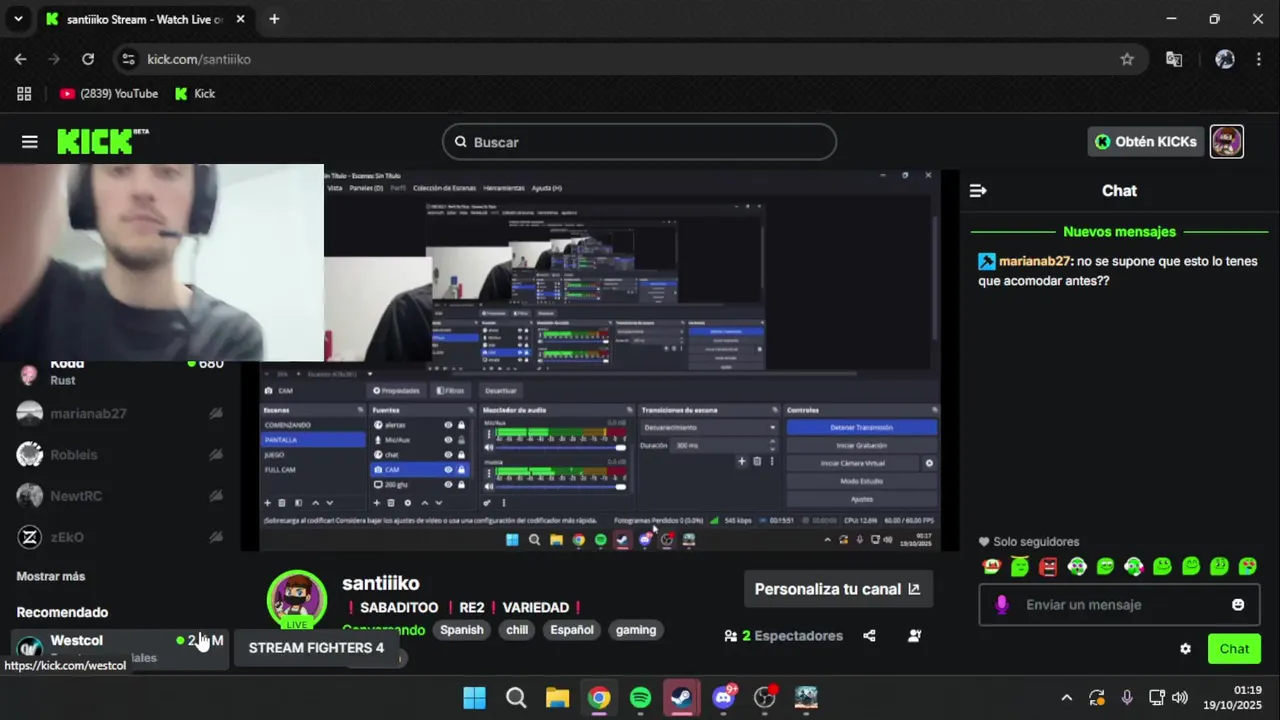Toggle visibility eye for chat source in streamed OBS
Image resolution: width=1280 pixels, height=720 pixels.
(x=448, y=455)
